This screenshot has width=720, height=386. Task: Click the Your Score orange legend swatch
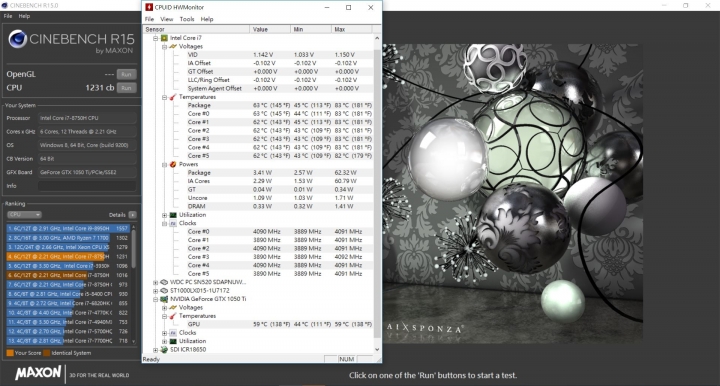[x=10, y=353]
